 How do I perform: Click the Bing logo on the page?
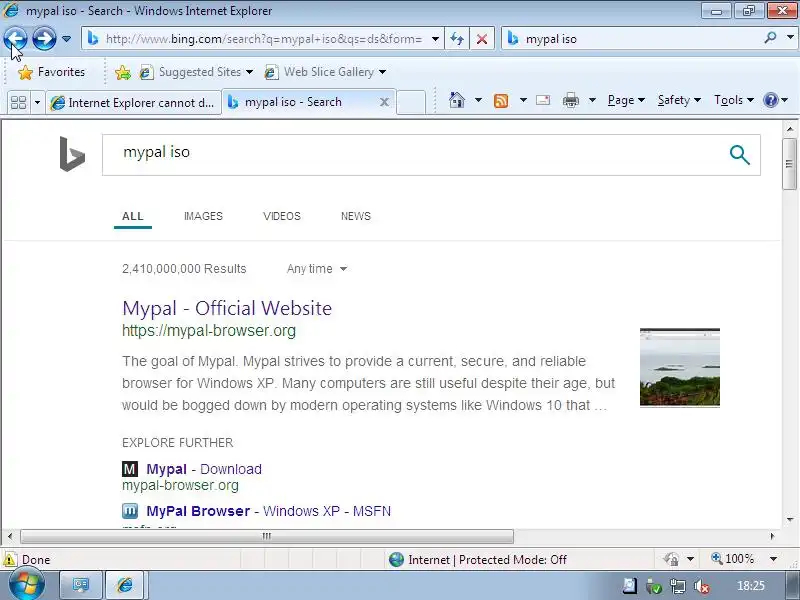click(72, 154)
